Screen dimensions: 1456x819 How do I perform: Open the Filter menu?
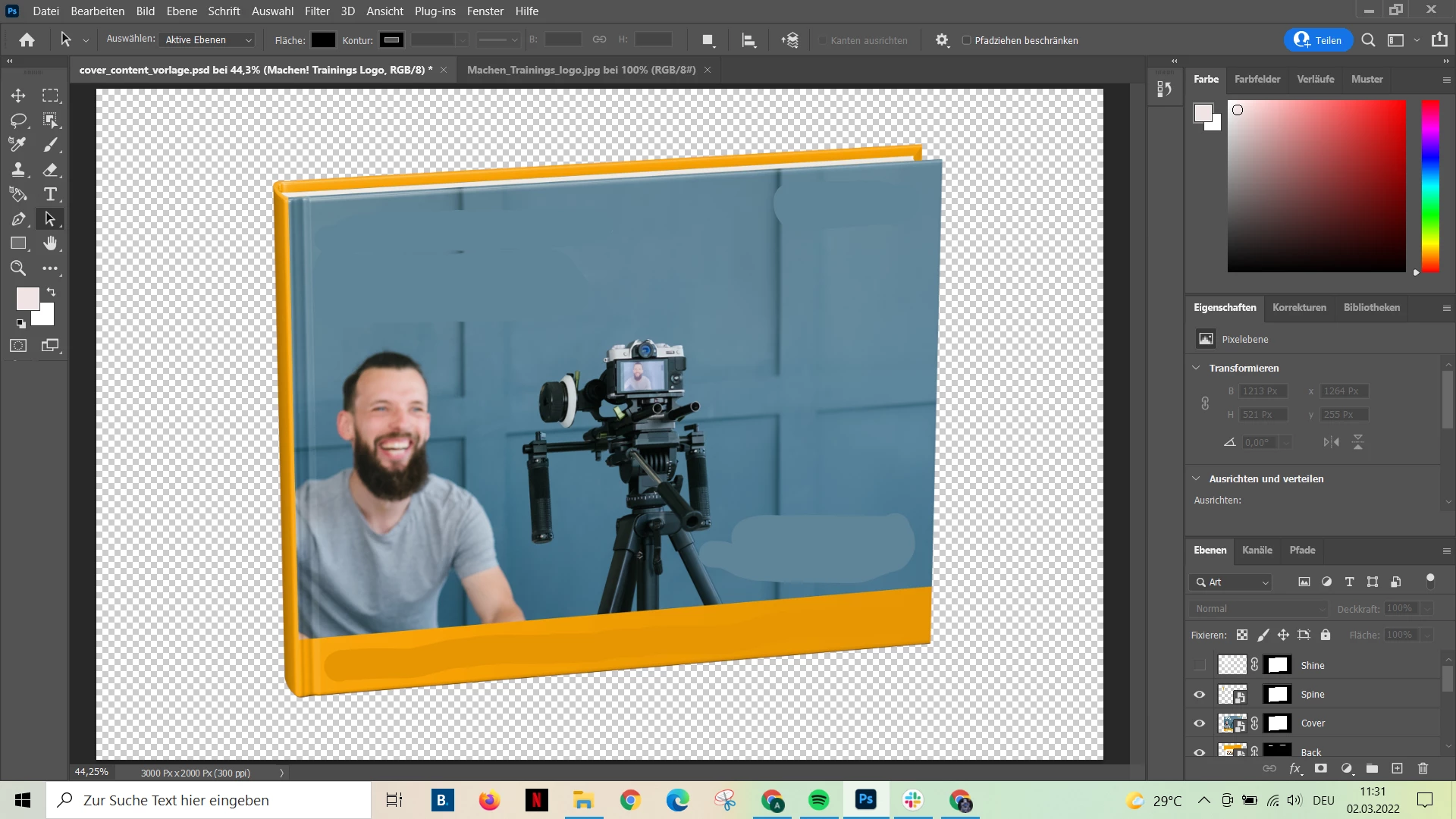(317, 11)
